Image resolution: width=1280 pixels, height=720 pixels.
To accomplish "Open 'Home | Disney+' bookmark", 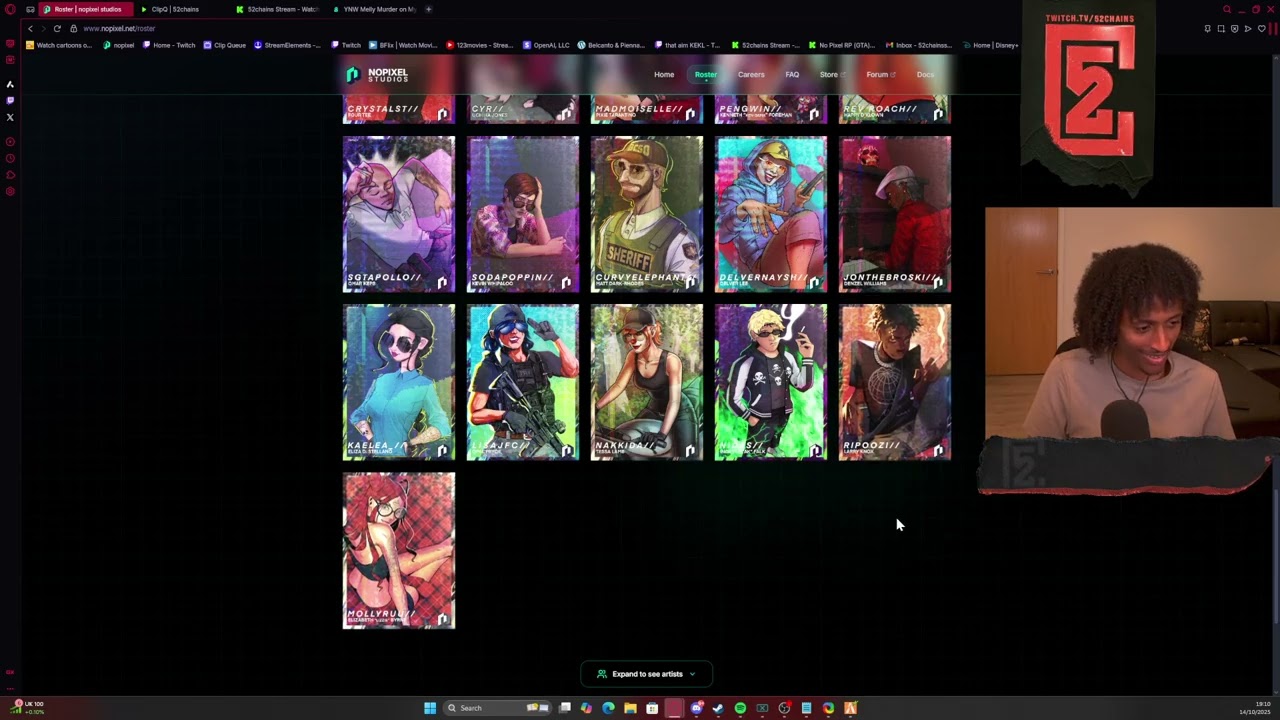I will (x=990, y=45).
